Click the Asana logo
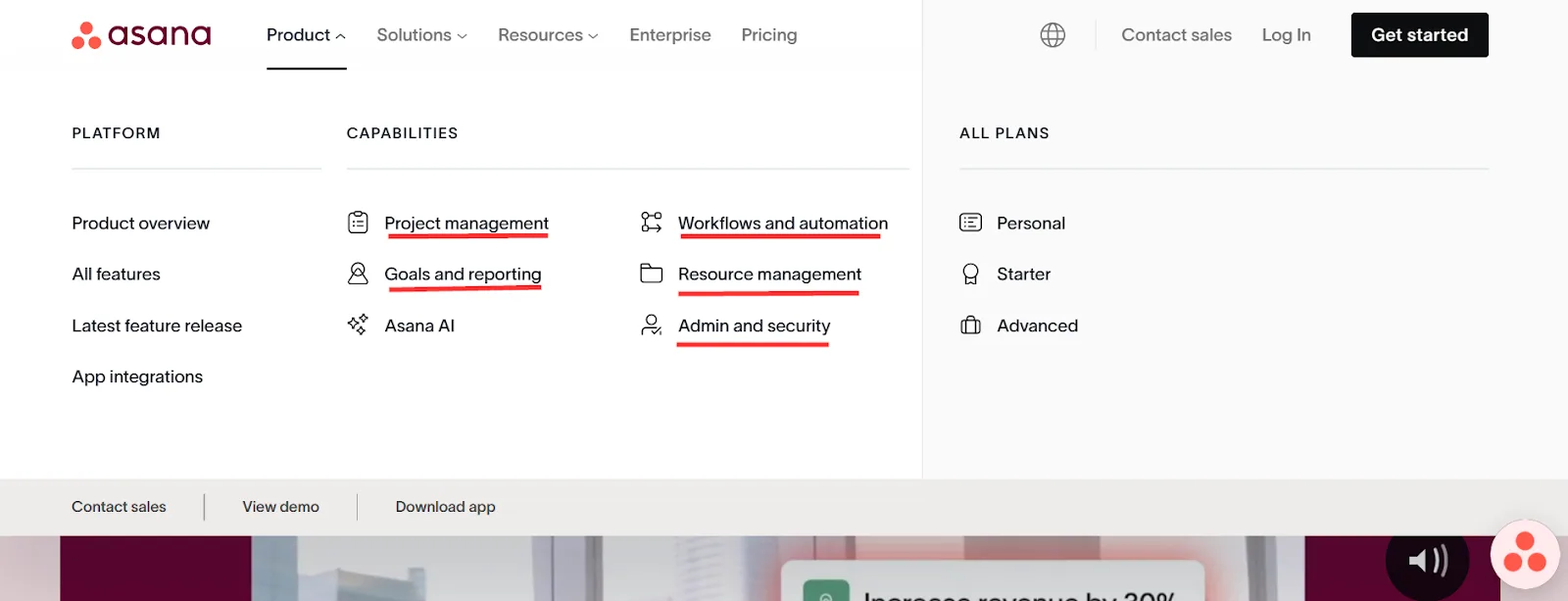This screenshot has height=601, width=1568. click(141, 35)
